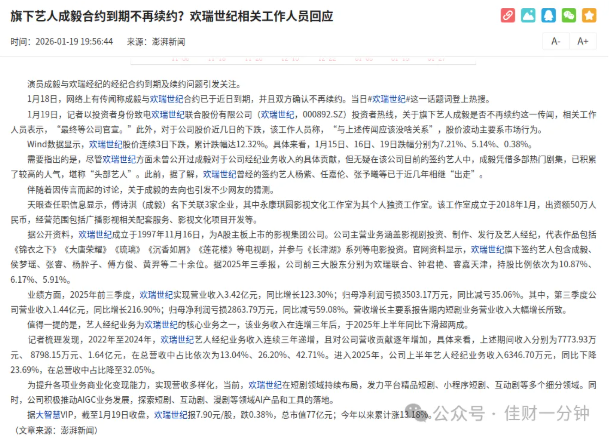Screen dimensions: 612x444
Task: Click the film title 《长津湖》
Action: click(322, 249)
